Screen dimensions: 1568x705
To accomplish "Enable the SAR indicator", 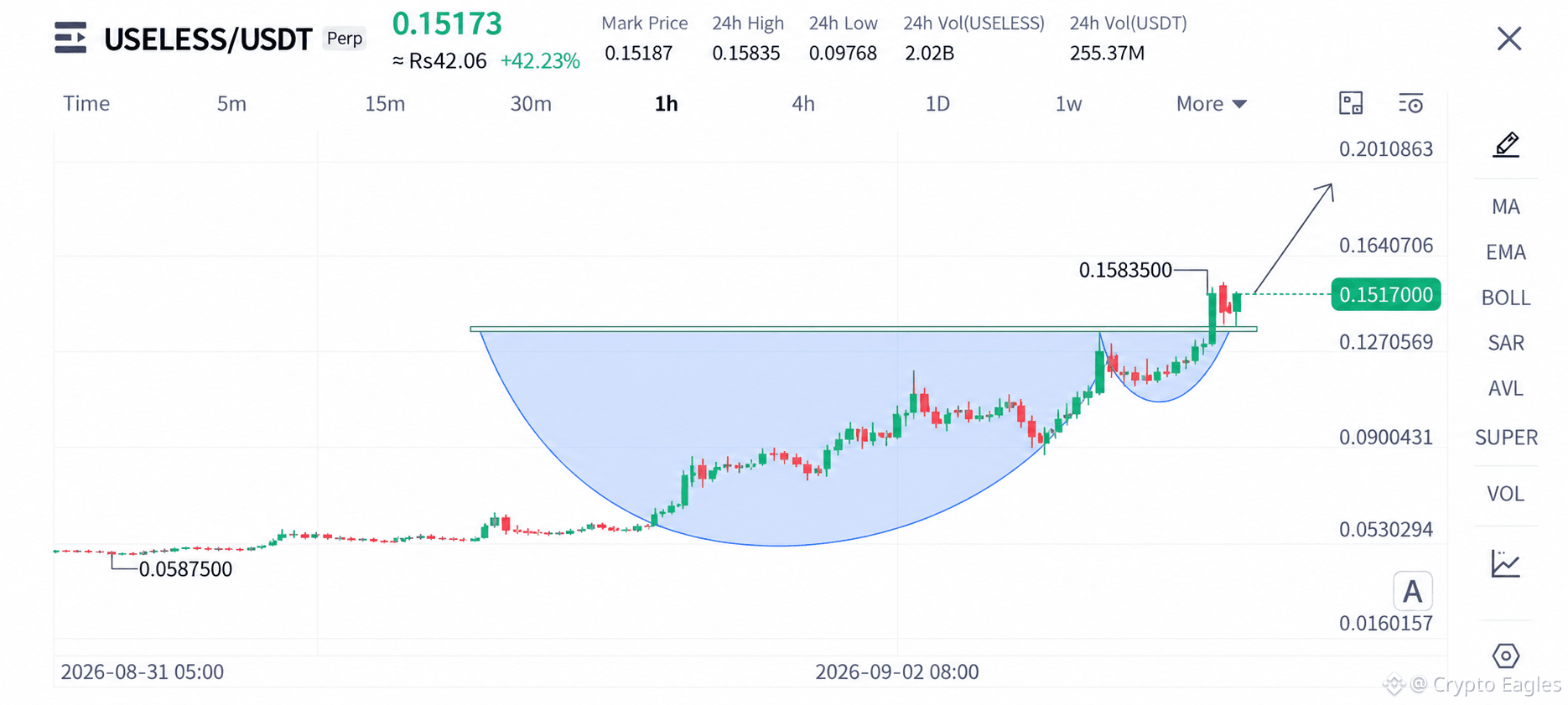I will [x=1506, y=343].
